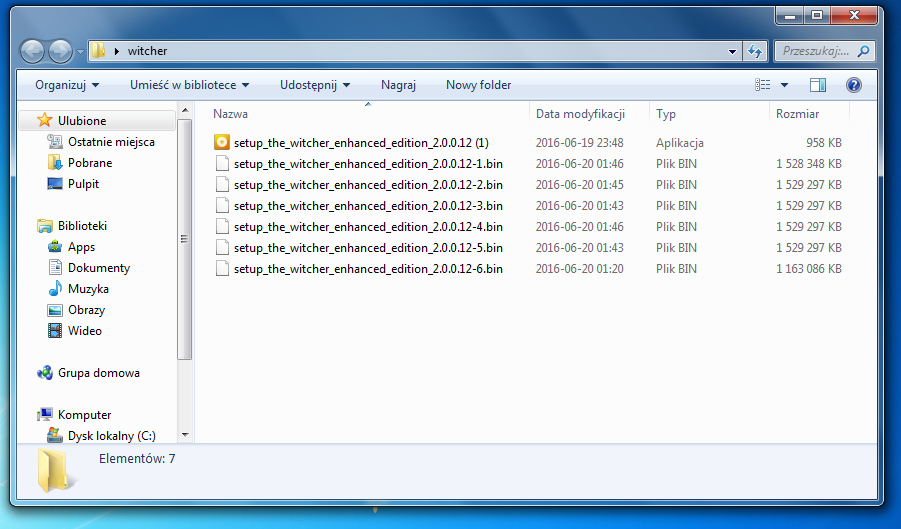Click the Dokumenty document icon
This screenshot has height=529, width=901.
pos(55,268)
